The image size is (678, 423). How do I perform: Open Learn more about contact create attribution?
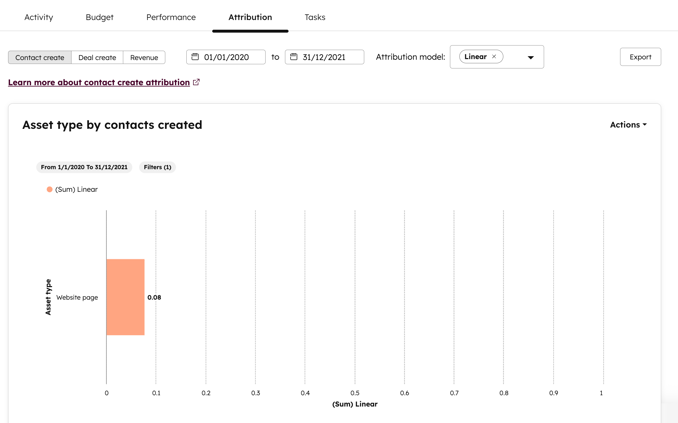point(99,82)
